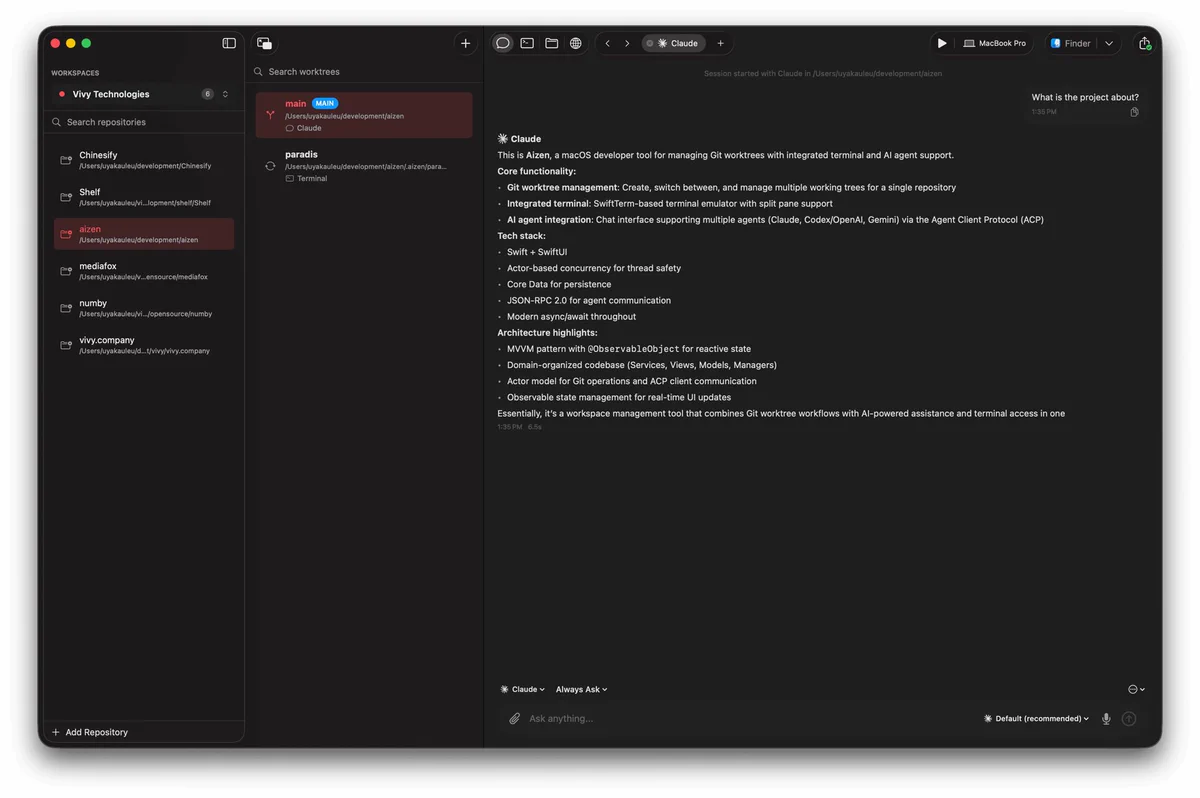This screenshot has width=1200, height=798.
Task: Select the Shelf repository
Action: tap(144, 197)
